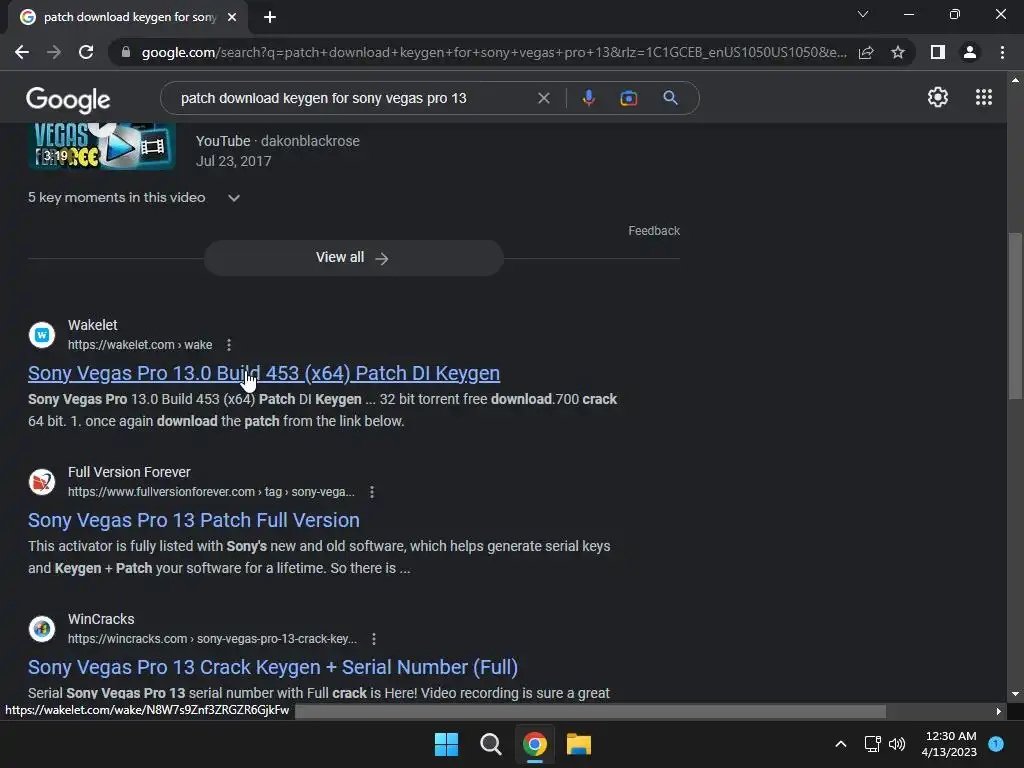Screen dimensions: 1024x768
Task: Open the tab search dropdown chevron
Action: click(863, 14)
